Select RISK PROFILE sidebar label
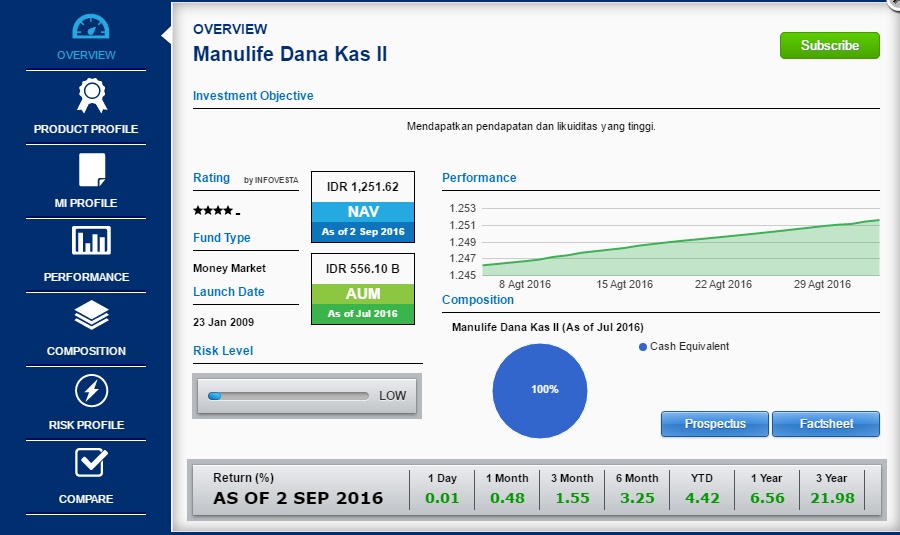The height and width of the screenshot is (535, 900). click(86, 425)
